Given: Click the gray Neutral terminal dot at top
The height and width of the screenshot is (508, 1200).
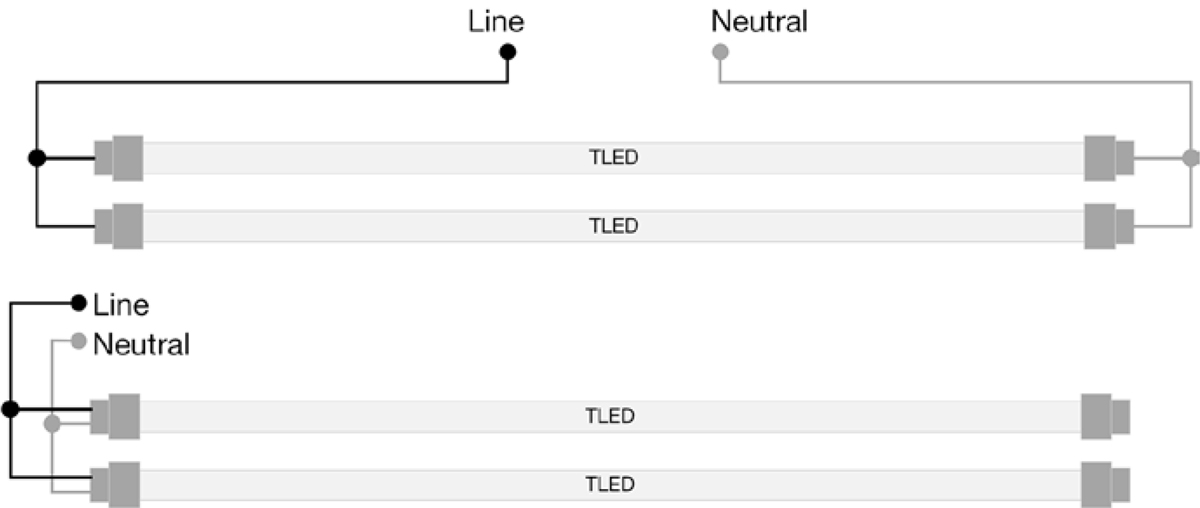Looking at the screenshot, I should (719, 51).
